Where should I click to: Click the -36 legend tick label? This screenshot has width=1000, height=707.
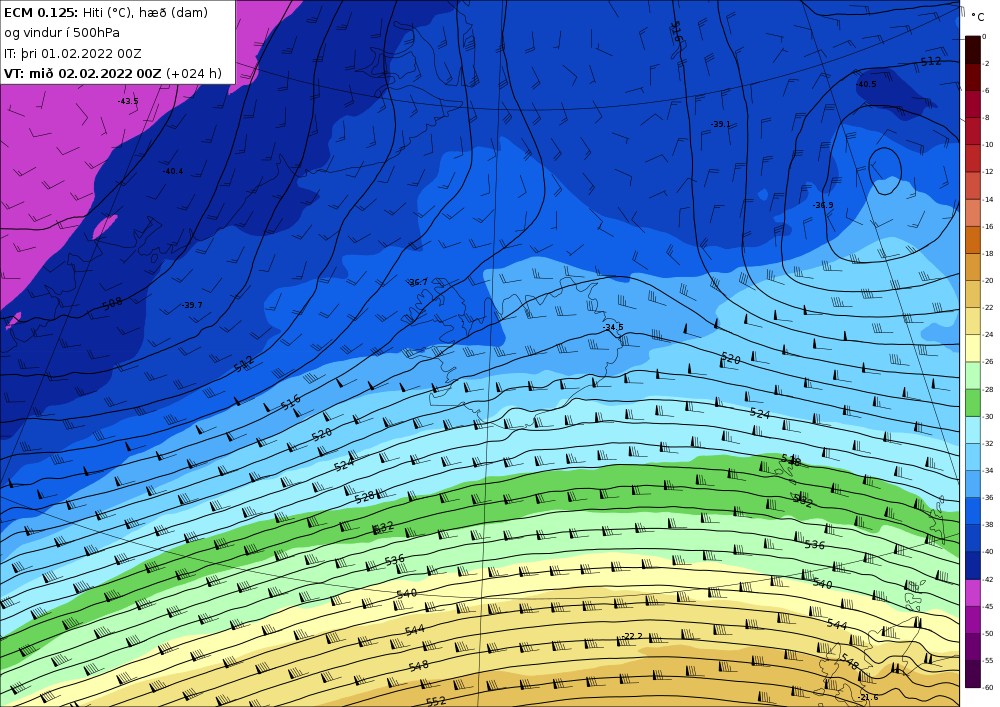988,498
